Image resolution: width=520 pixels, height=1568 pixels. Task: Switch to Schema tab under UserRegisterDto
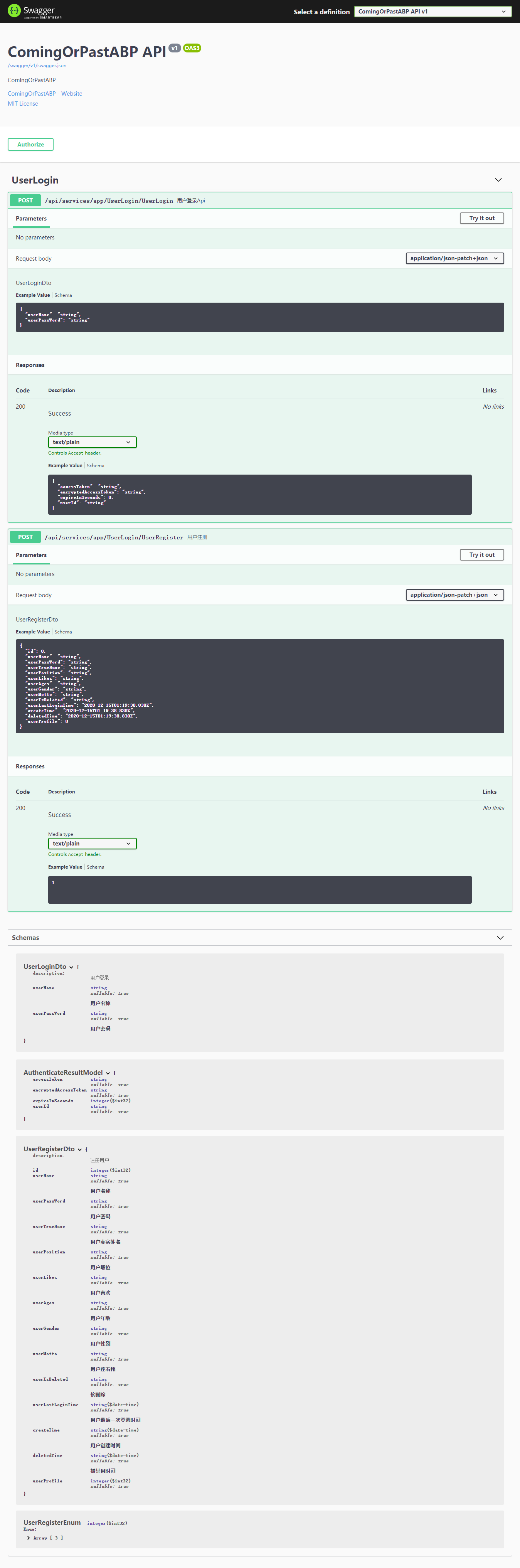tap(63, 632)
